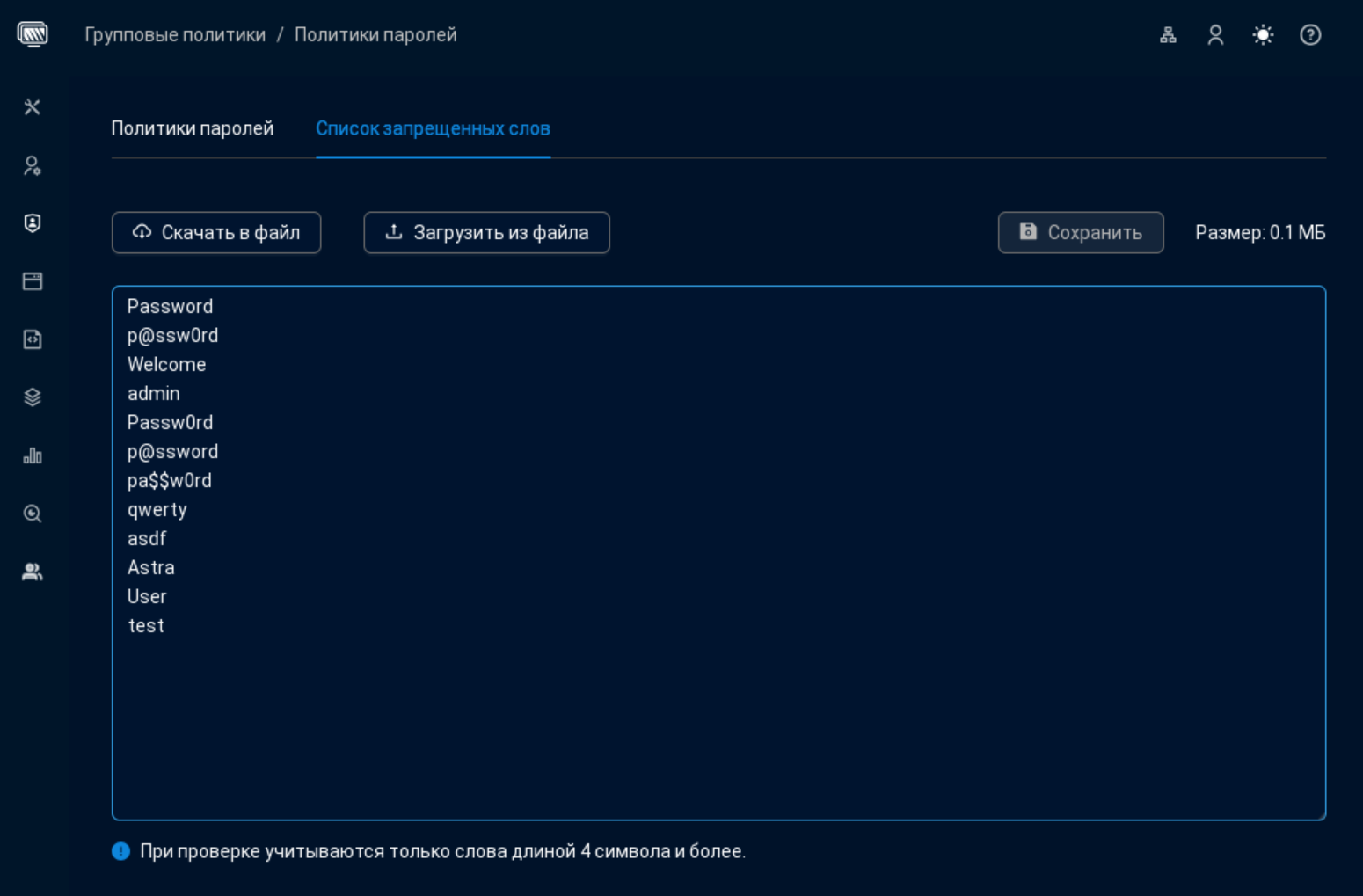
Task: Open the window-shaped sidebar icon
Action: point(33,281)
